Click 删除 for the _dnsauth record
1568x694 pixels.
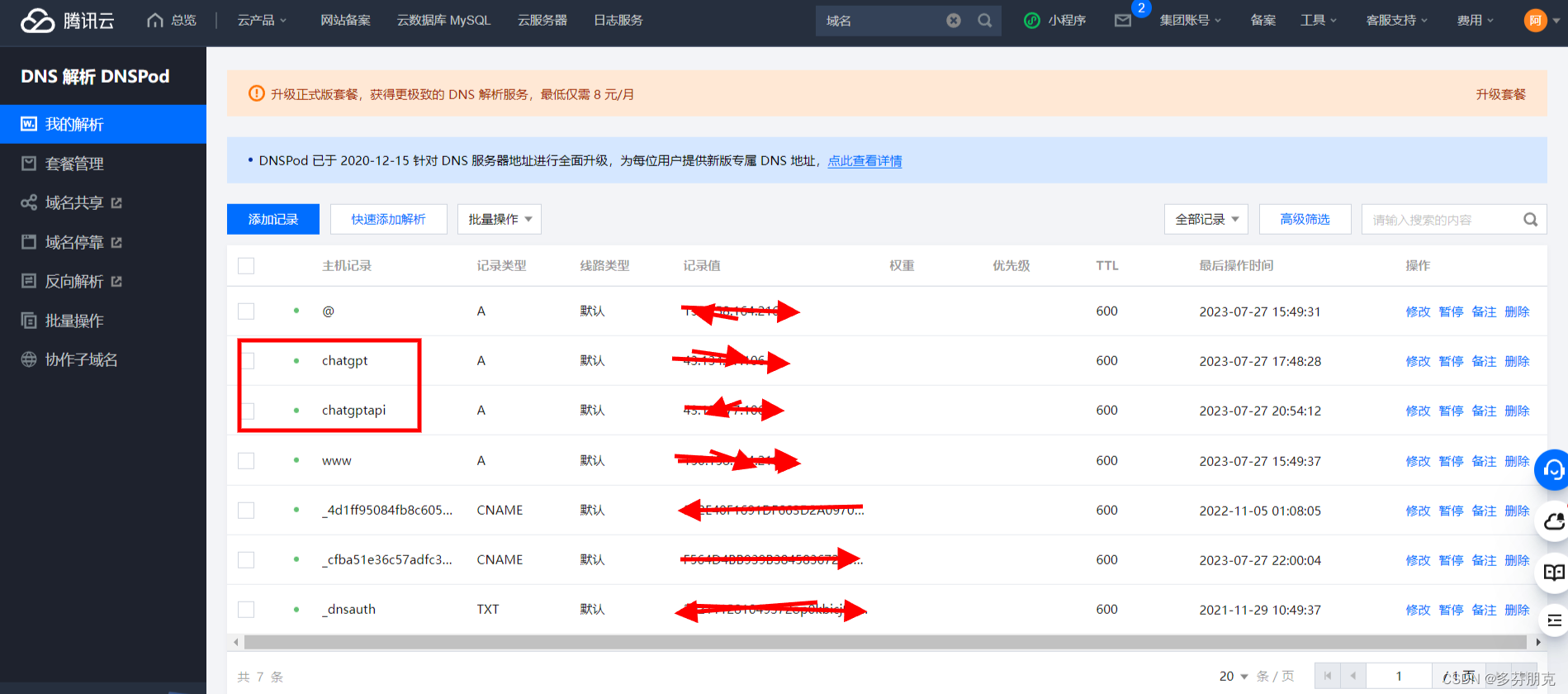(x=1517, y=610)
